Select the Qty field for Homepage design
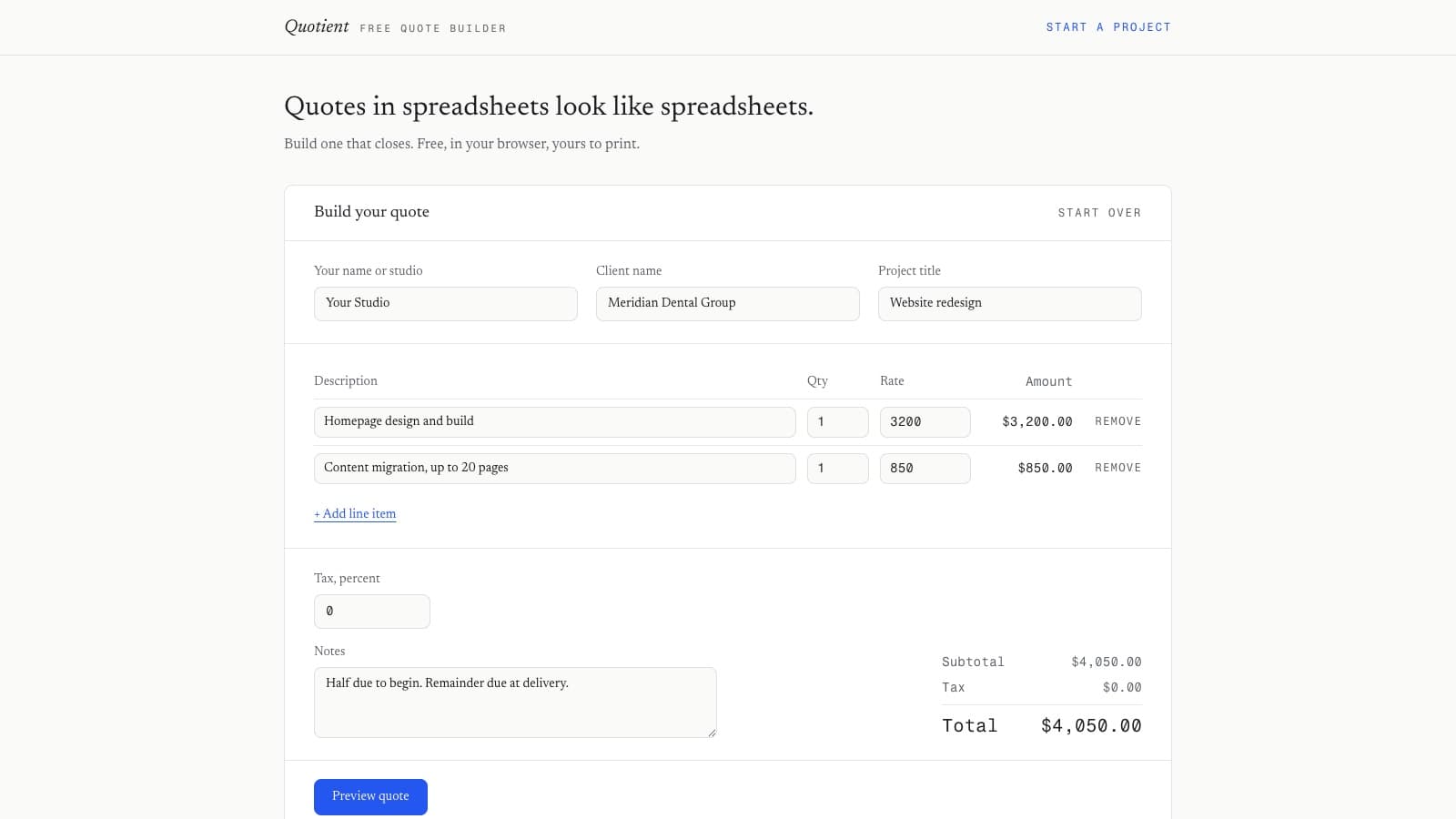The height and width of the screenshot is (819, 1456). [x=838, y=422]
